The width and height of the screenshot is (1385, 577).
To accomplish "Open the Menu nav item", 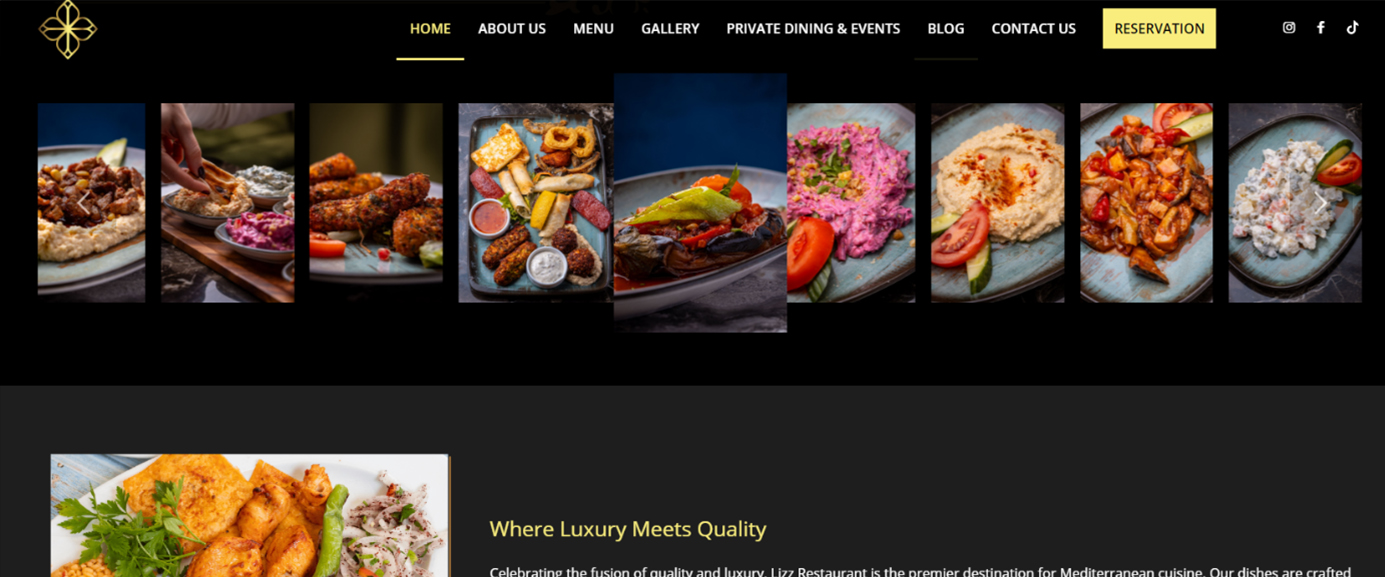I will pos(593,29).
